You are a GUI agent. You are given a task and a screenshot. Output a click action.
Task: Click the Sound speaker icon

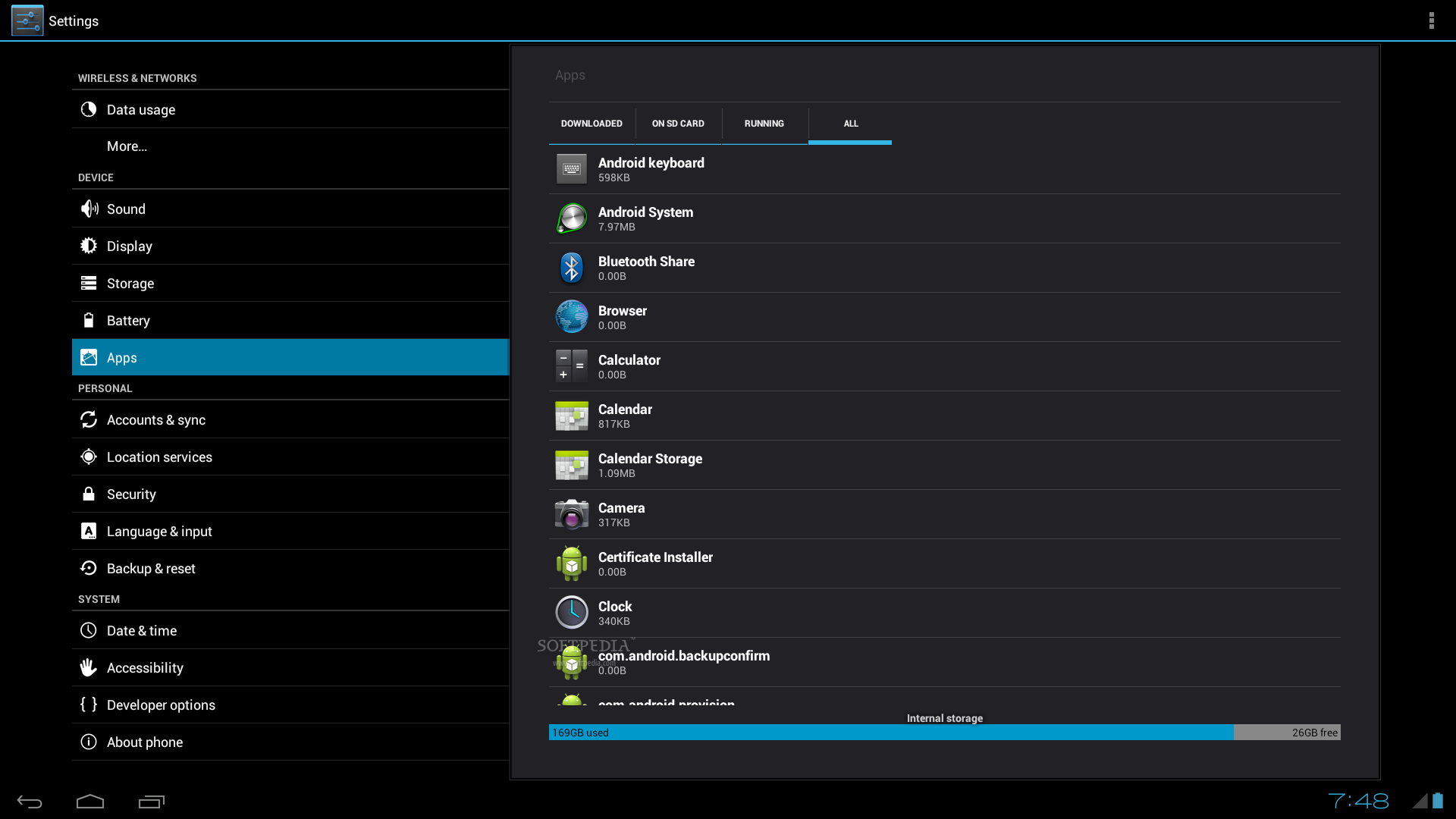pyautogui.click(x=89, y=209)
